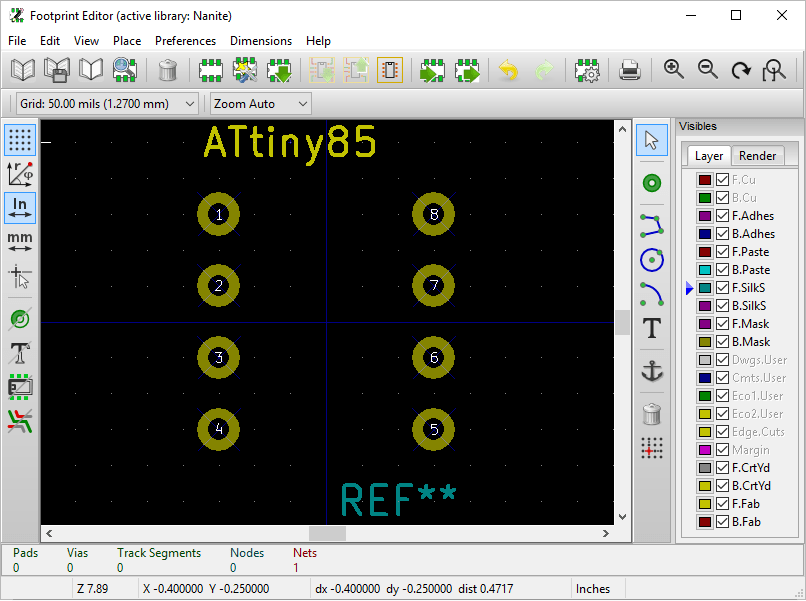This screenshot has height=601, width=806.
Task: Click the horizontal scrollbar right arrow
Action: (x=607, y=534)
